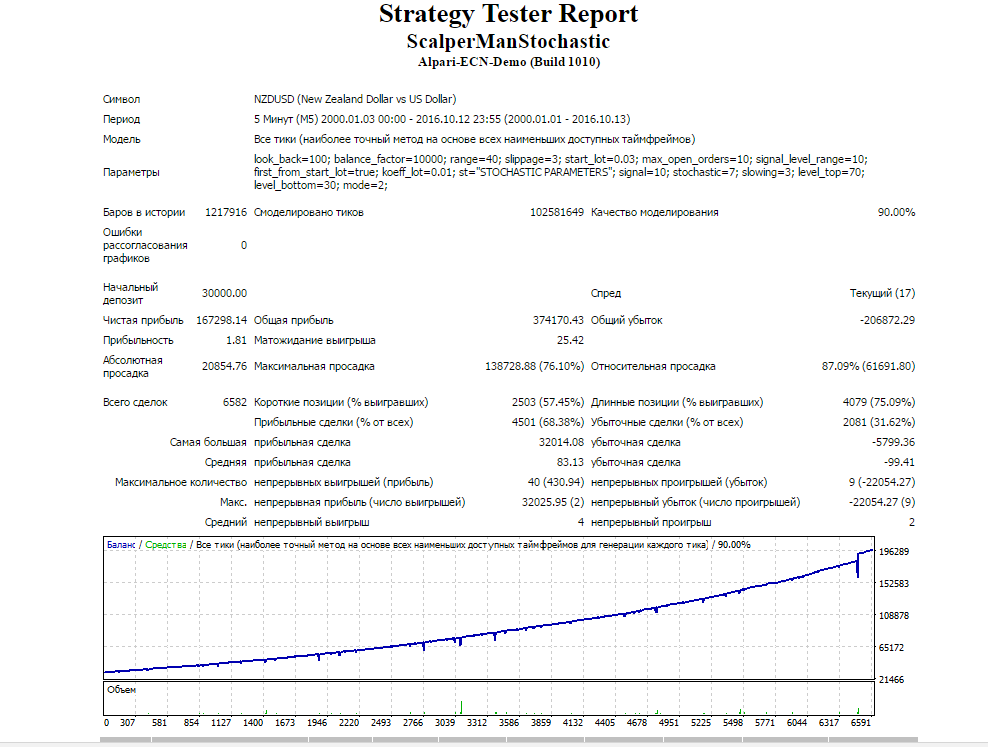Click loss trades value 2081 (31.62%)
Viewport: 988px width, 747px height.
click(x=879, y=422)
